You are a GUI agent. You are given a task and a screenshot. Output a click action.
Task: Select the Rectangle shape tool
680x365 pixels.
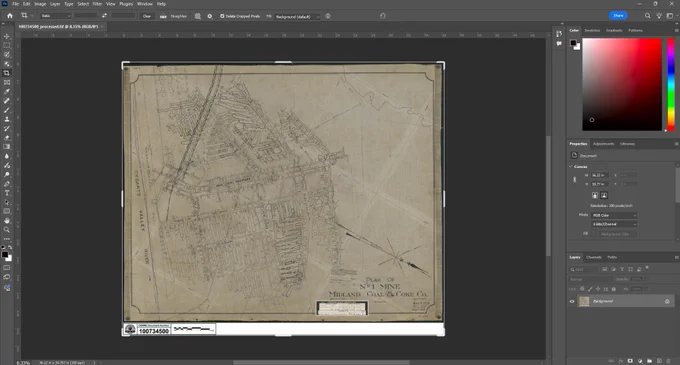tap(7, 211)
